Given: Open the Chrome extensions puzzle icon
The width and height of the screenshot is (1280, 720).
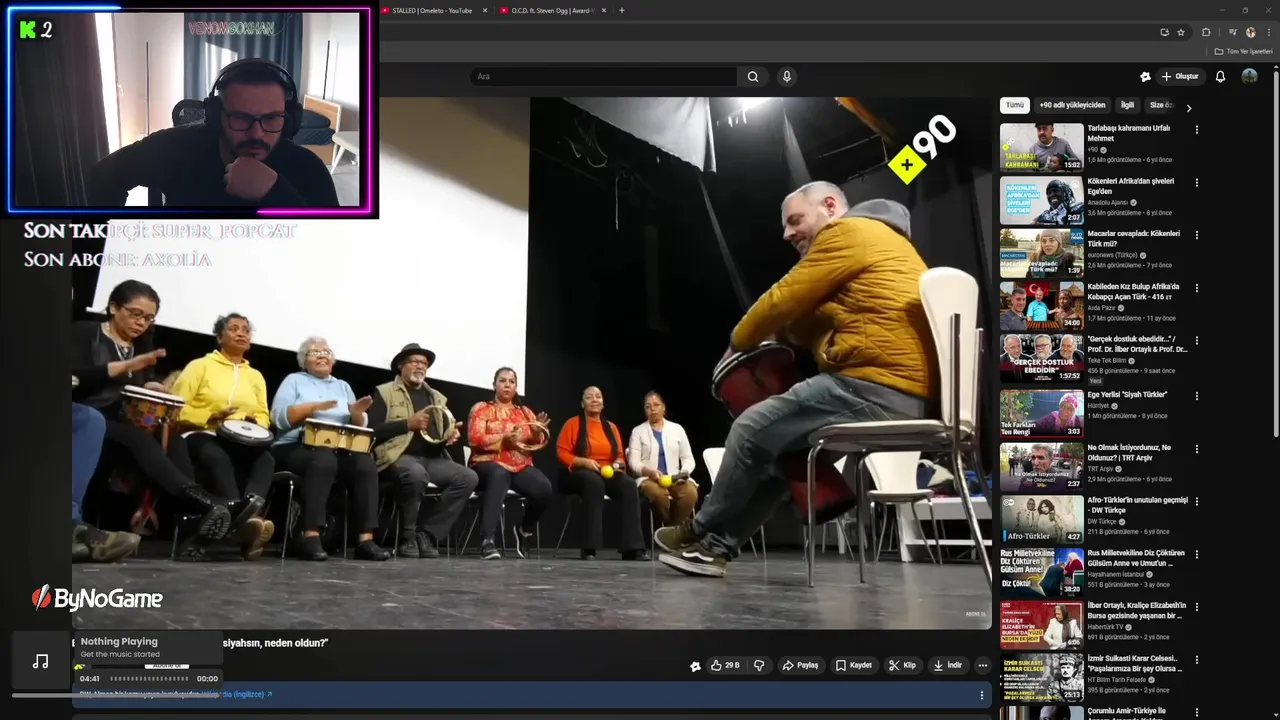Looking at the screenshot, I should tap(1206, 32).
